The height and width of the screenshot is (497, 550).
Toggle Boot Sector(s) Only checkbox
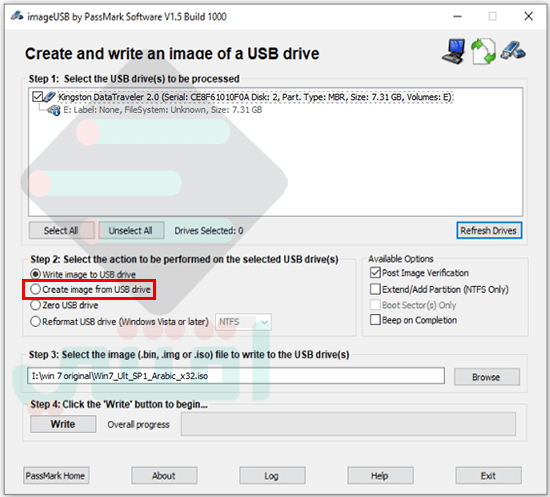[x=375, y=305]
